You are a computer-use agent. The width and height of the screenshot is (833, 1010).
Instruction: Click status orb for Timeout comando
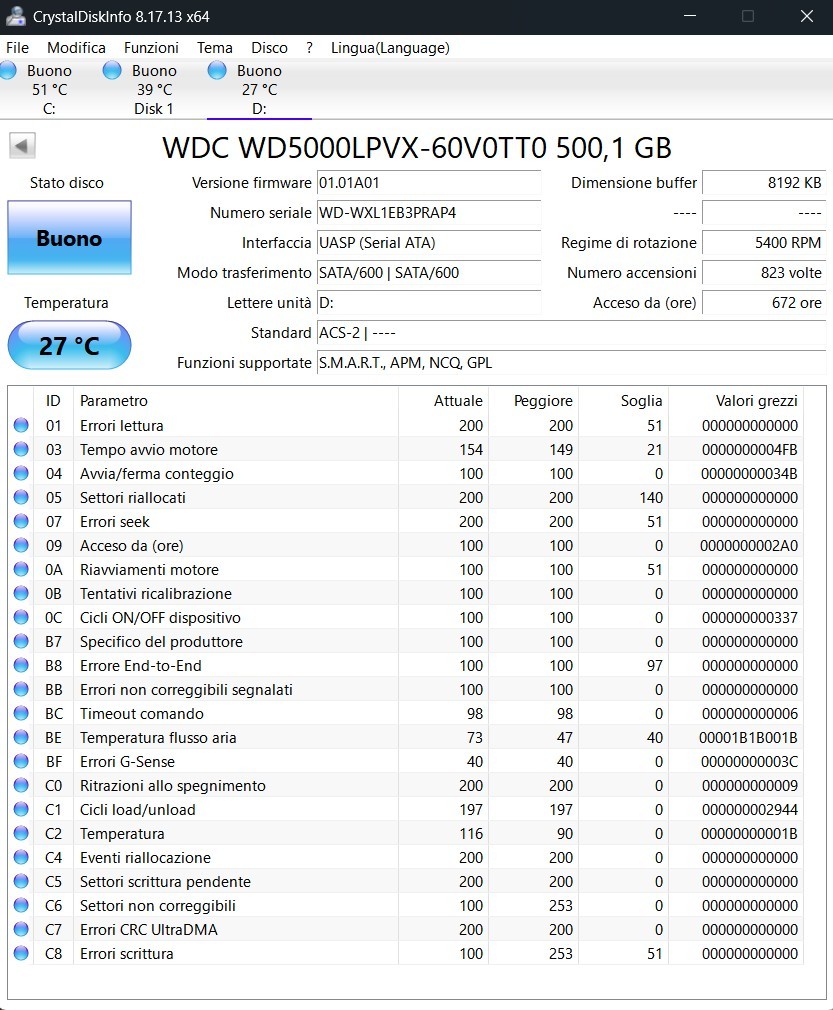point(21,713)
